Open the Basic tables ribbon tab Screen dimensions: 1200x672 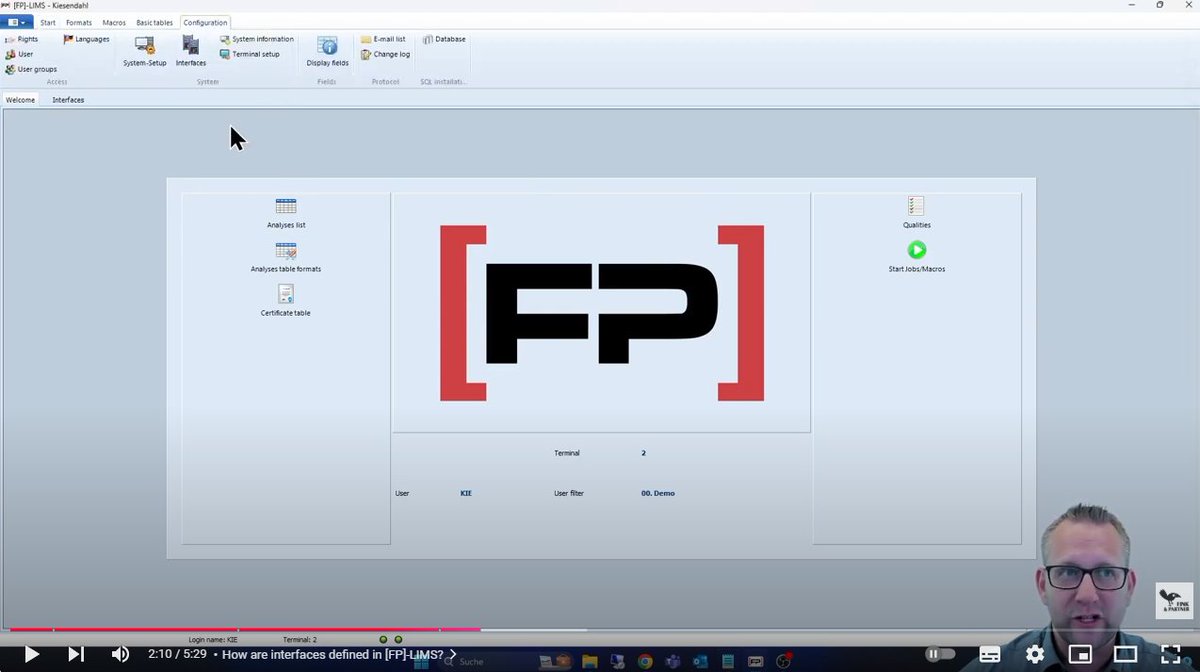(x=154, y=22)
